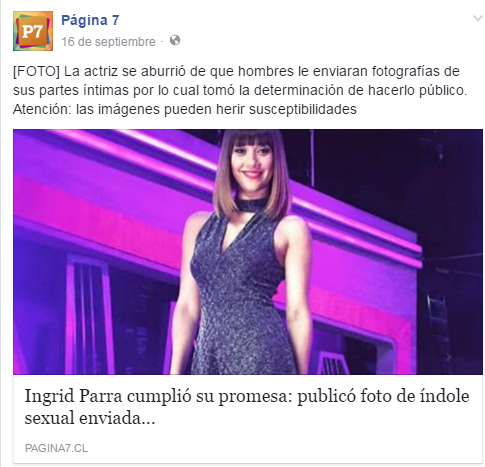Open the 'Ingrid Parra cumplió su promesa' headline
This screenshot has width=485, height=467.
coord(247,407)
